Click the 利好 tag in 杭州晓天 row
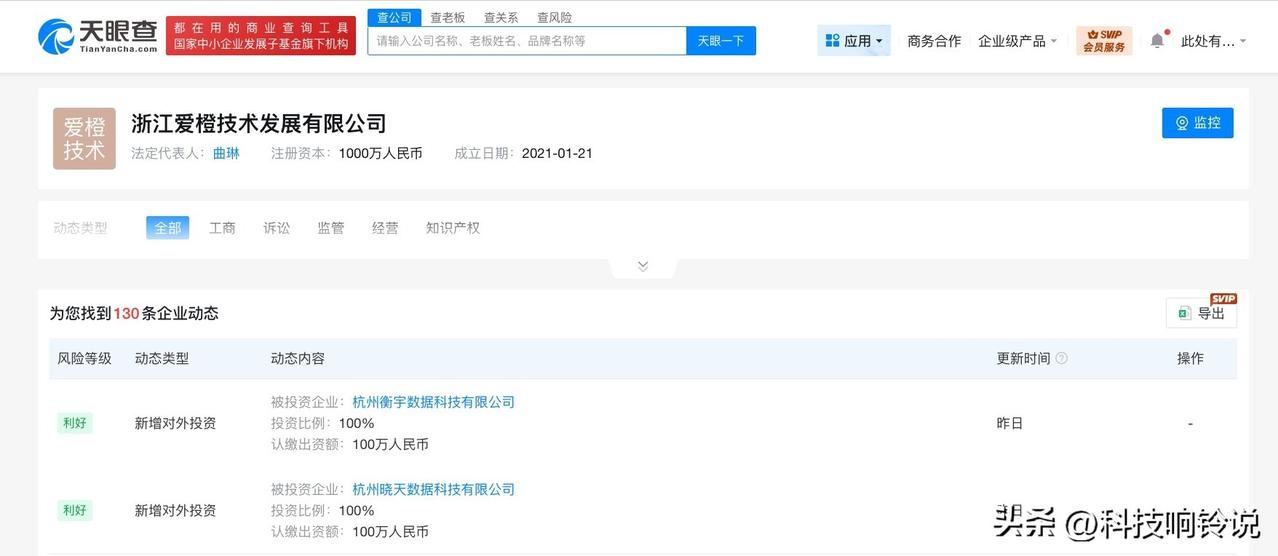Image resolution: width=1278 pixels, height=556 pixels. pos(75,510)
